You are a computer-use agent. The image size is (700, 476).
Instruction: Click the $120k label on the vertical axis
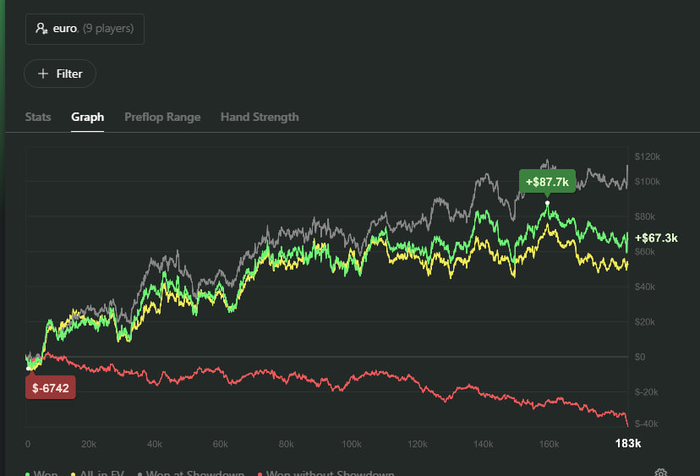pyautogui.click(x=647, y=158)
